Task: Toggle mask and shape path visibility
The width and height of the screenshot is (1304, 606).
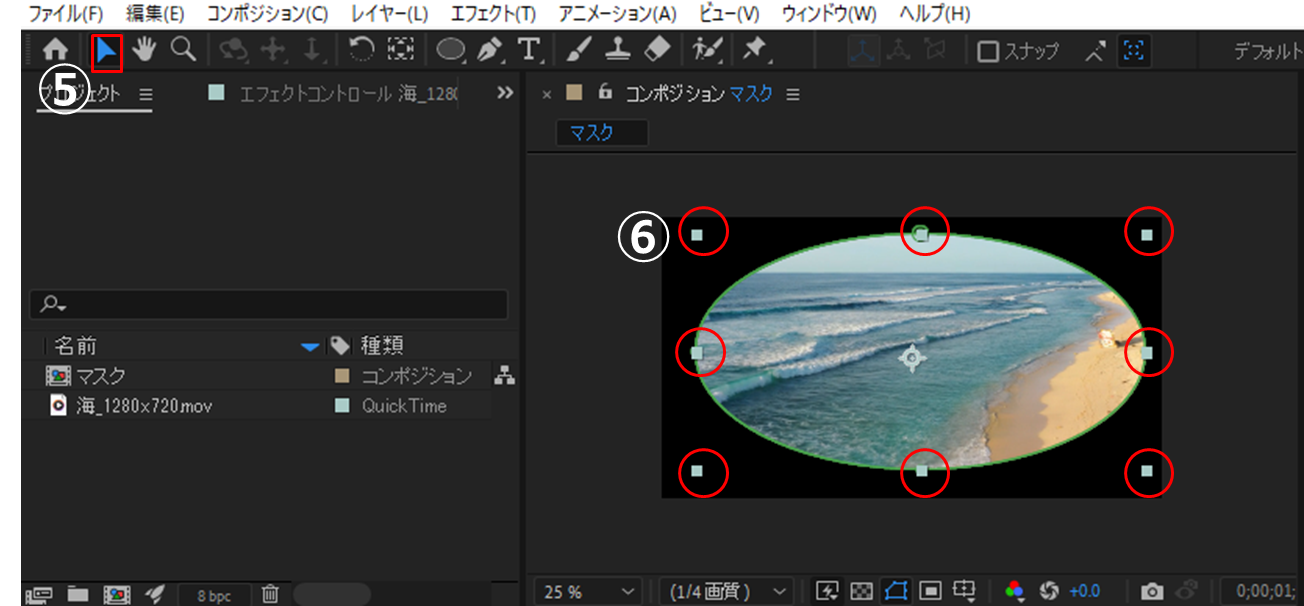Action: (894, 591)
